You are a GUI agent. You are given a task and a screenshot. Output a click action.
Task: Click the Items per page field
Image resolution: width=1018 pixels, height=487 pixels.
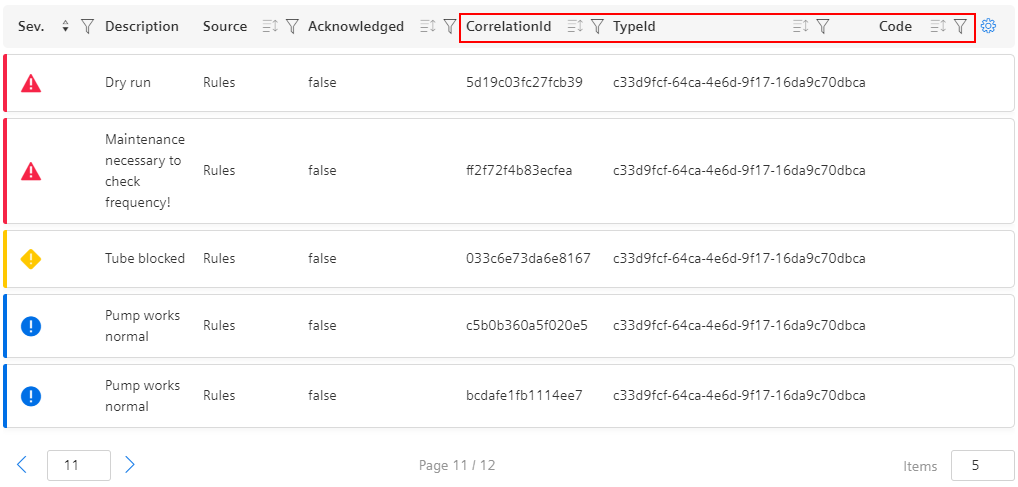pos(982,465)
